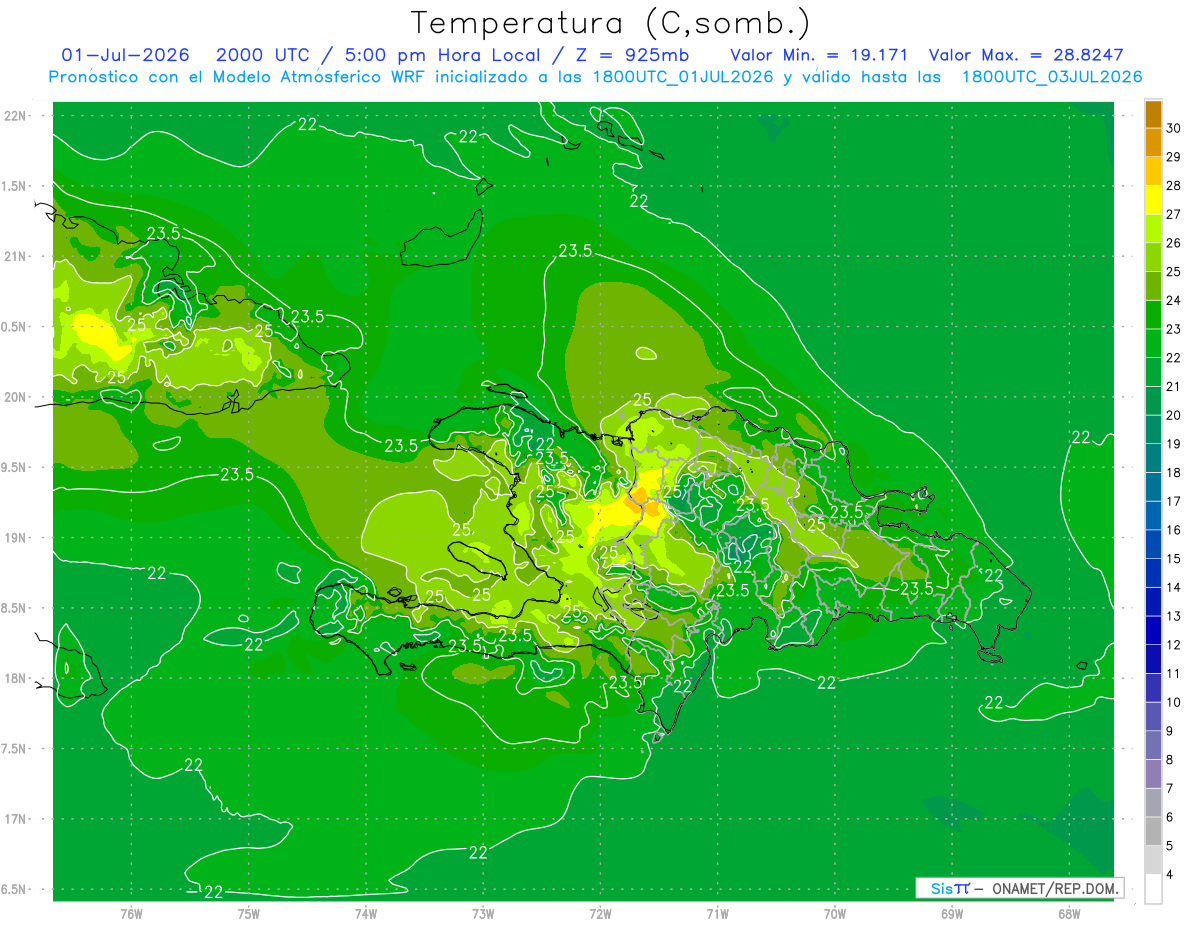Screen dimensions: 1200x927
Task: Click the 17N latitude axis label
Action: (17, 819)
